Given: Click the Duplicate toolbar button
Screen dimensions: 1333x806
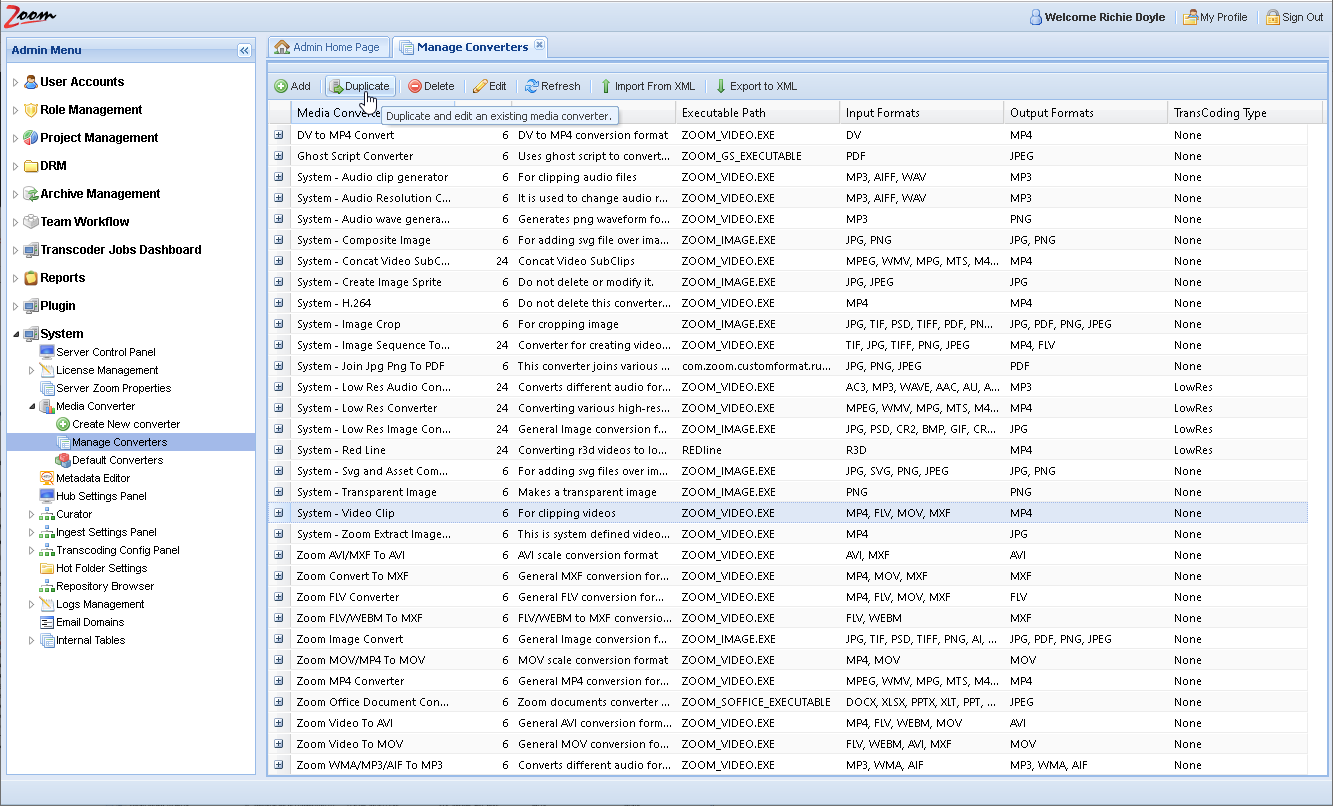Looking at the screenshot, I should pyautogui.click(x=360, y=86).
